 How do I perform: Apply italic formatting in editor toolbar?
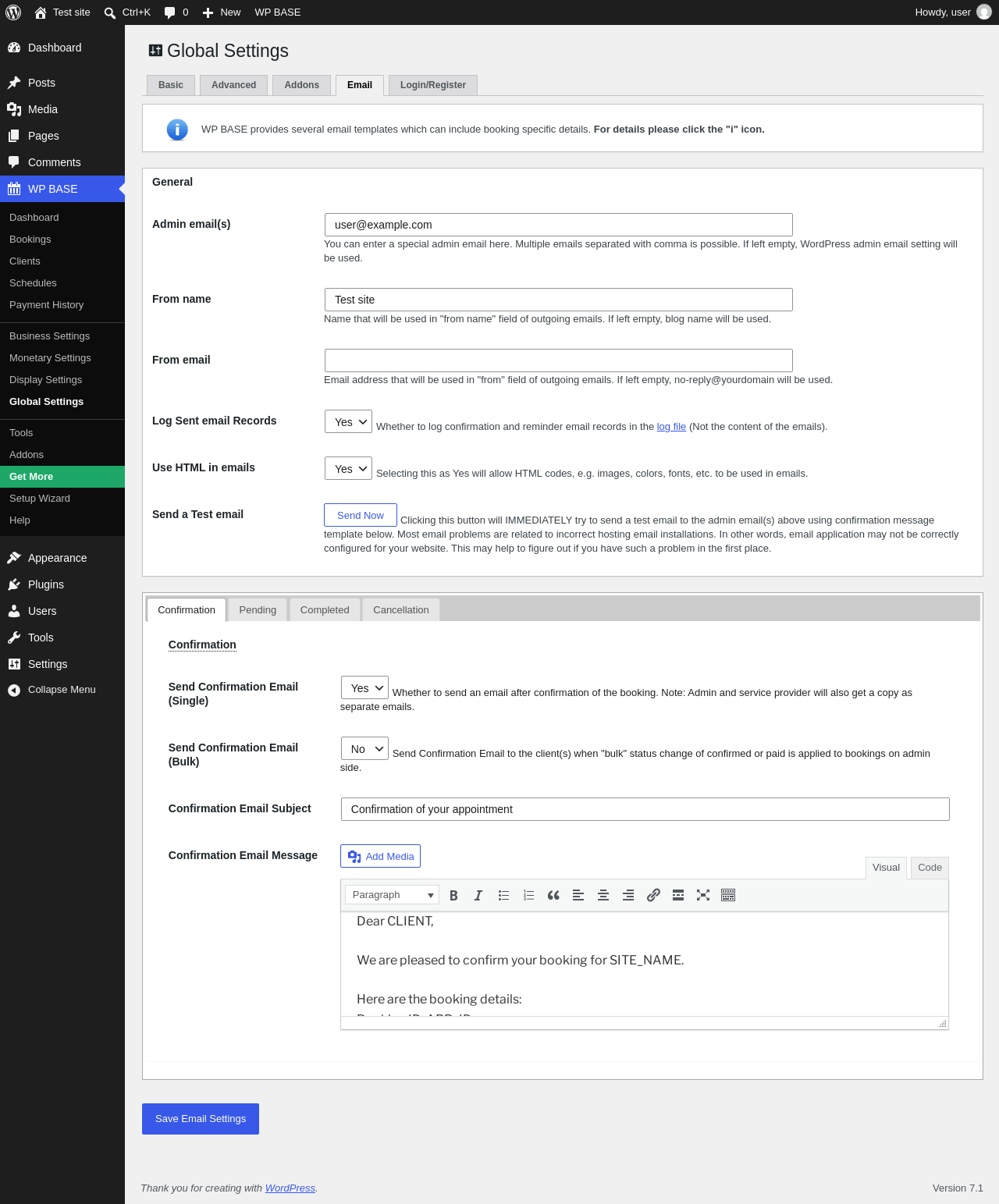(478, 895)
